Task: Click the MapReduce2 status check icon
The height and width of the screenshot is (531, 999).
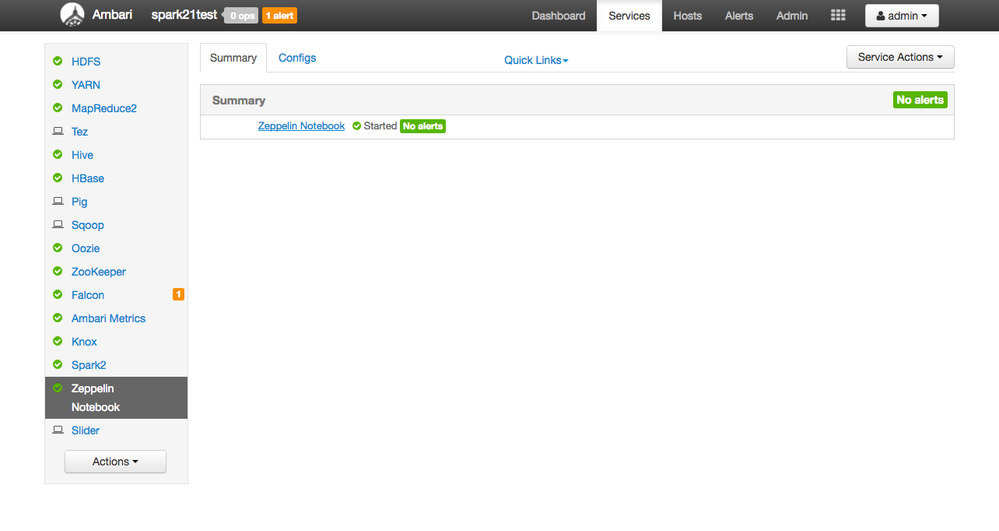Action: (57, 108)
